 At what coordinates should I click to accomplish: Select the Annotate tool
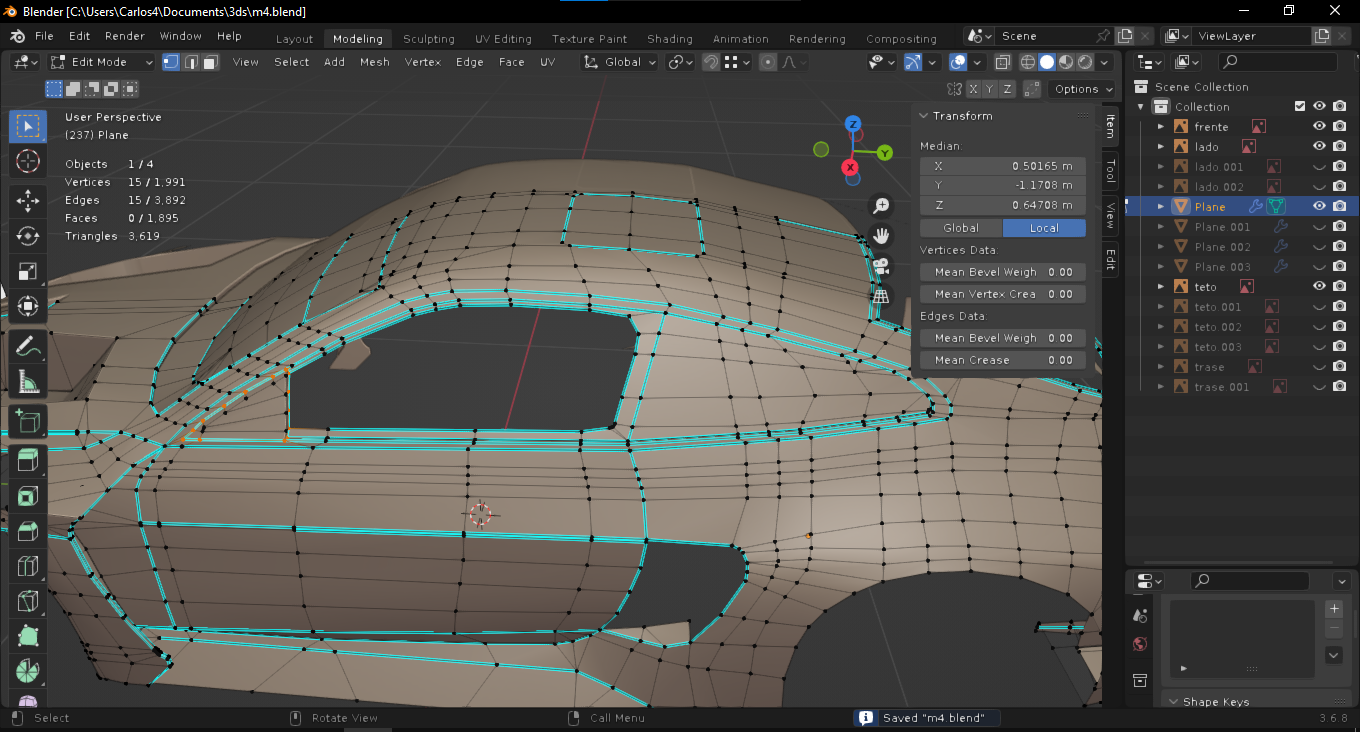28,346
